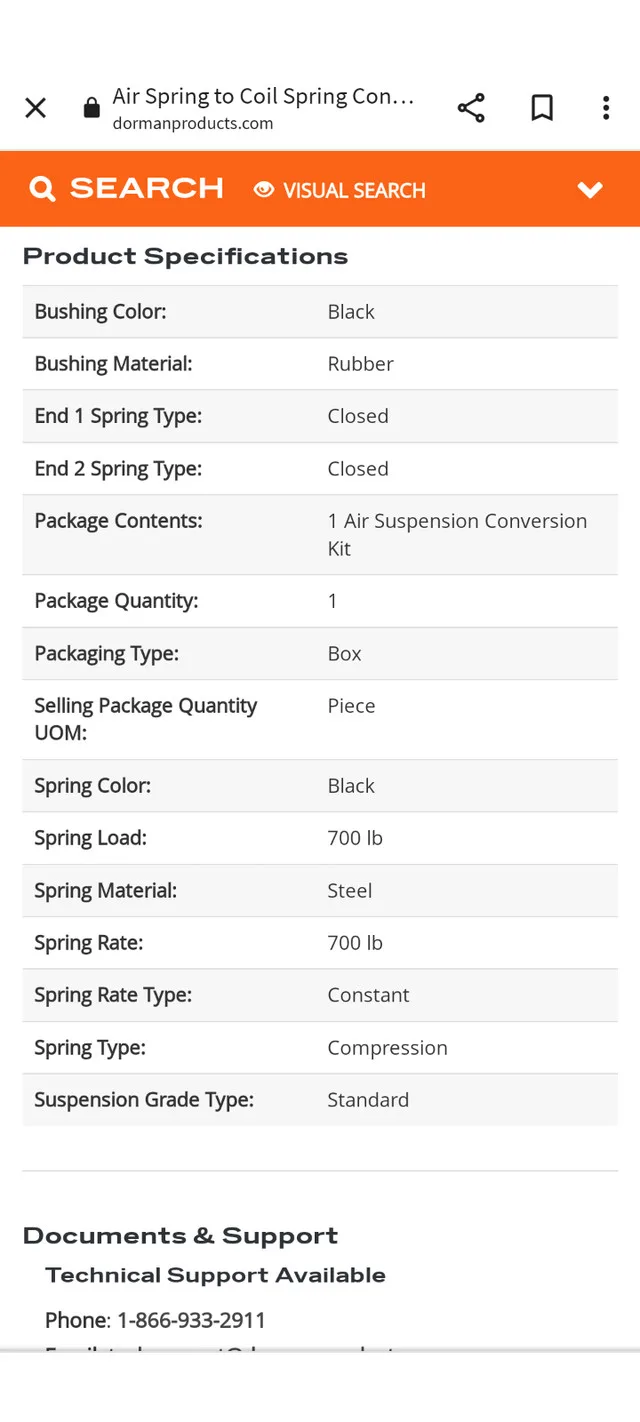Close the page with the X icon
Image resolution: width=640 pixels, height=1422 pixels.
35,107
